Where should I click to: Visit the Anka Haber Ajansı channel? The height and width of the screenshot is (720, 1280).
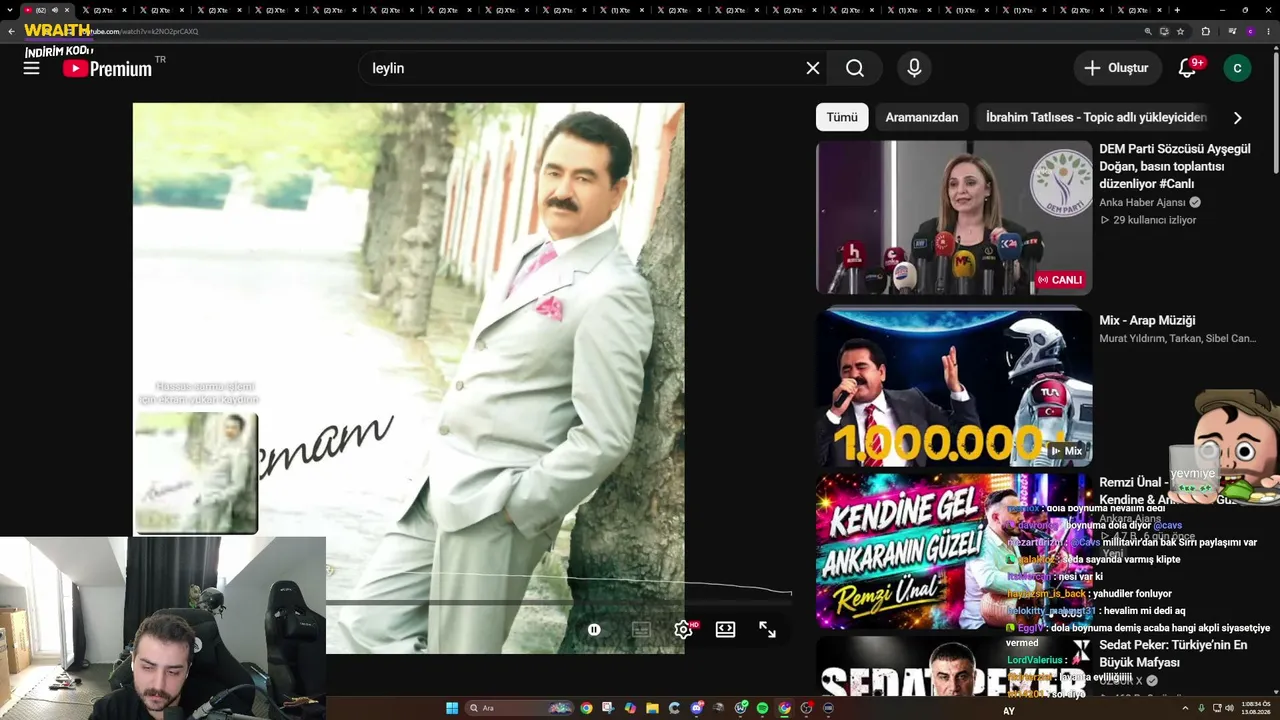[1142, 202]
